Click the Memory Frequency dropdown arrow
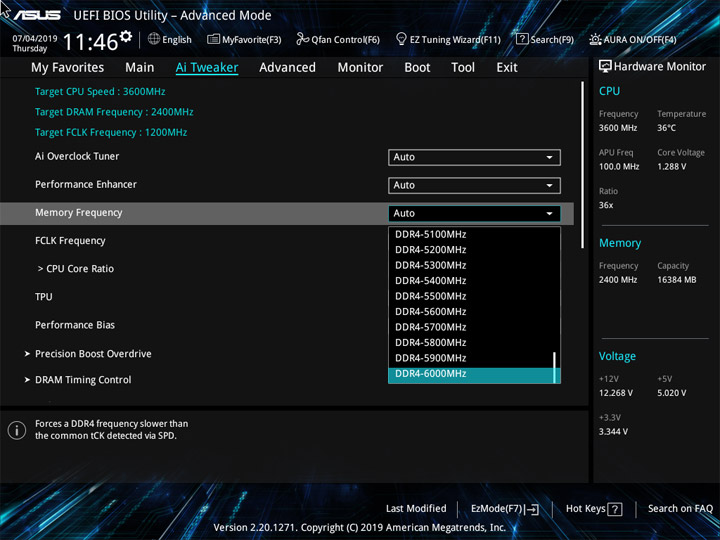The image size is (720, 540). [549, 214]
